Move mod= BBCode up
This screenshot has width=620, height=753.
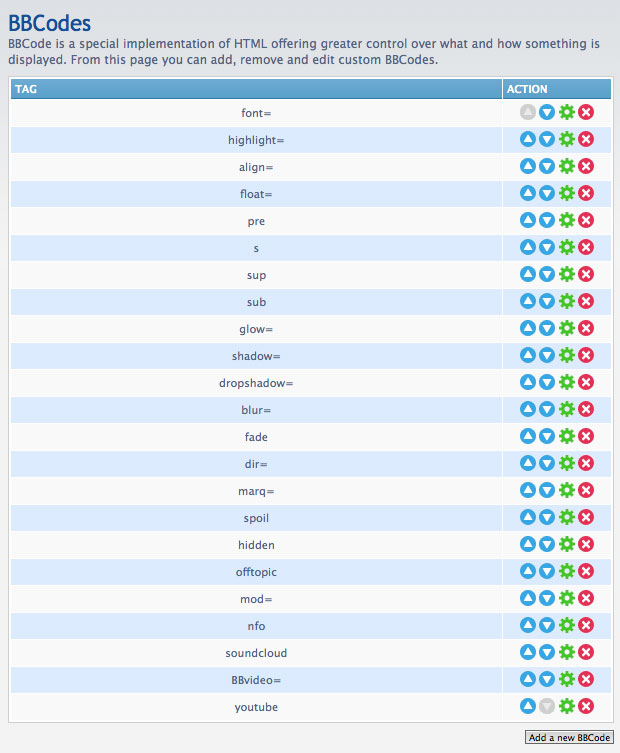point(527,598)
